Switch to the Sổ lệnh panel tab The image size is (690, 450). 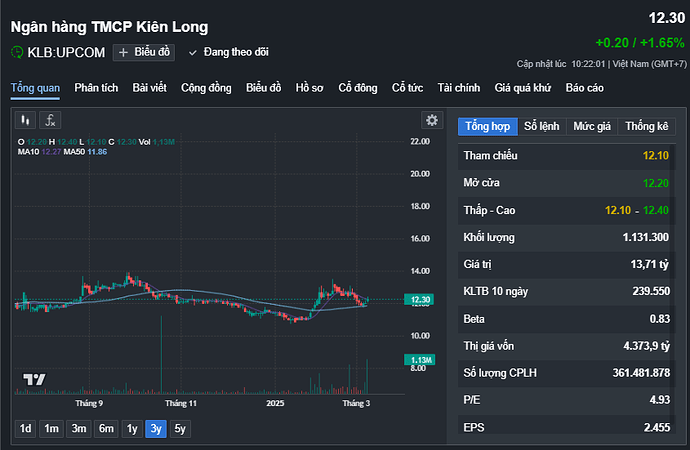pyautogui.click(x=542, y=126)
